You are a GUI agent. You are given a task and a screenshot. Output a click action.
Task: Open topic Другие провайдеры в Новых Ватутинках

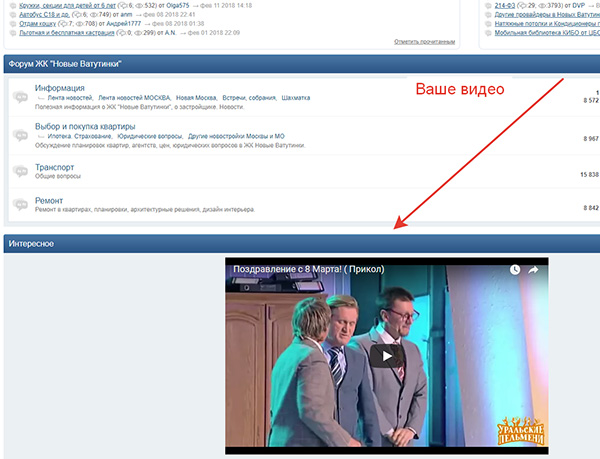(x=547, y=15)
